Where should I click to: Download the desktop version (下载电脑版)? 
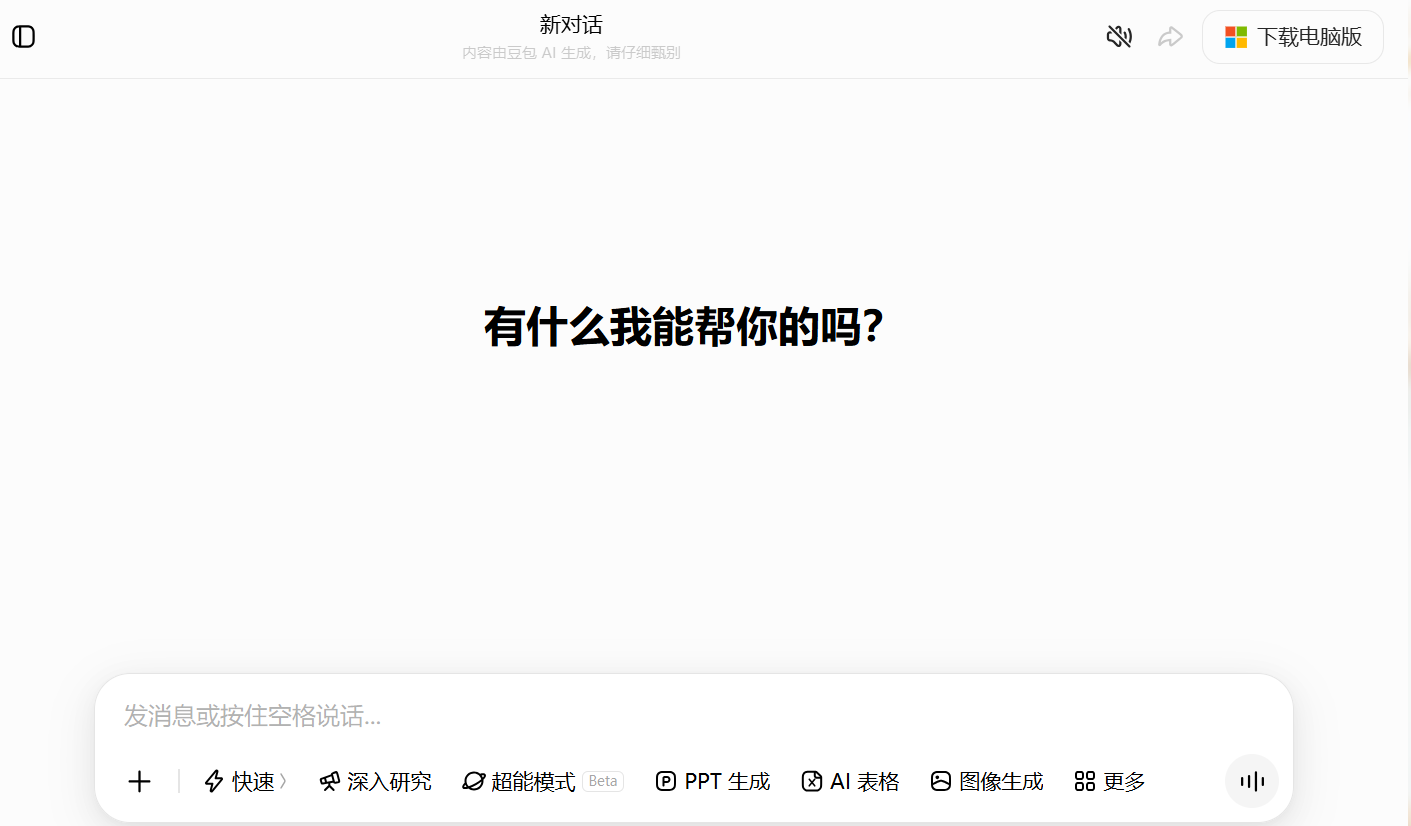(1293, 37)
